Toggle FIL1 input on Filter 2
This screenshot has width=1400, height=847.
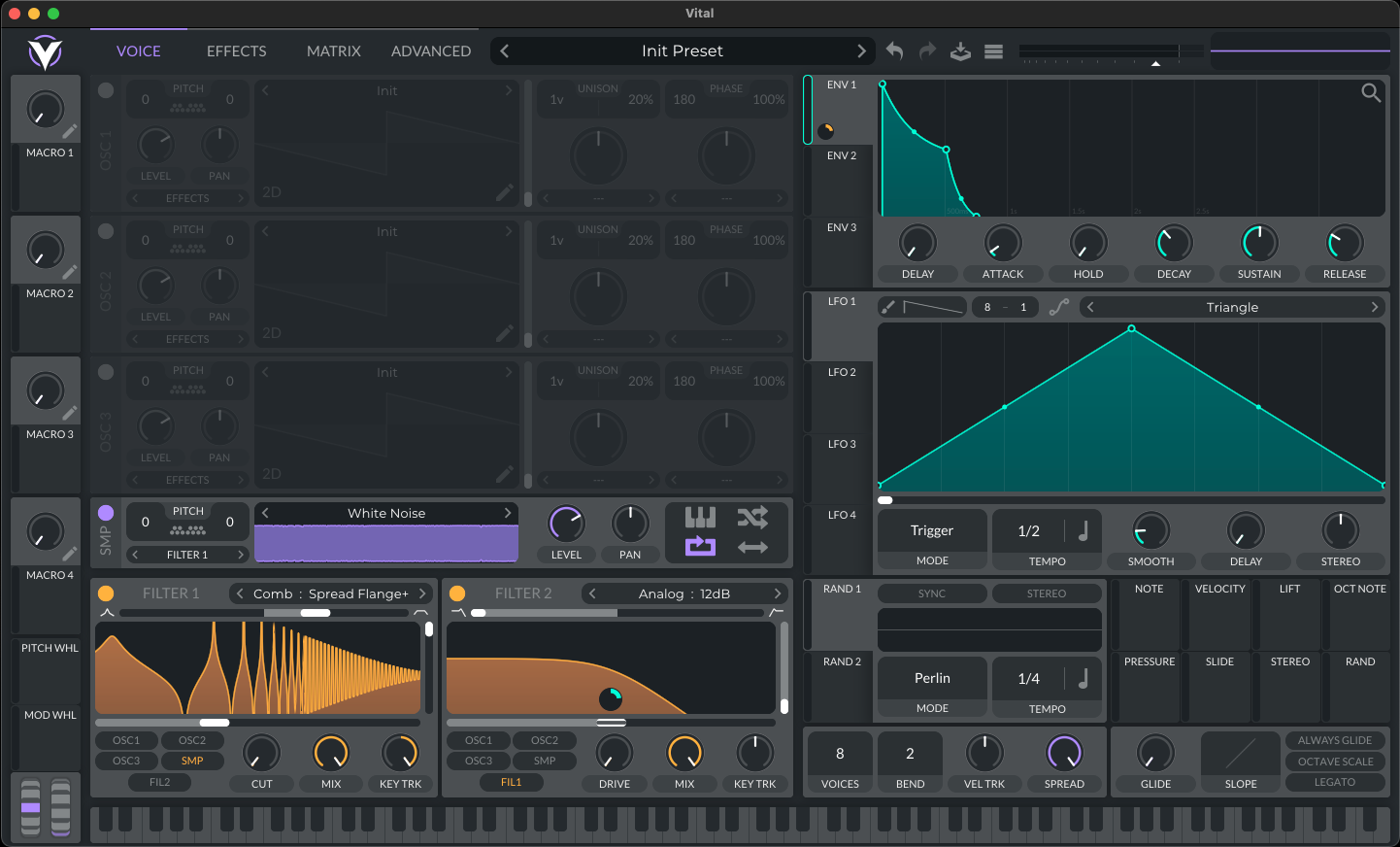coord(511,782)
